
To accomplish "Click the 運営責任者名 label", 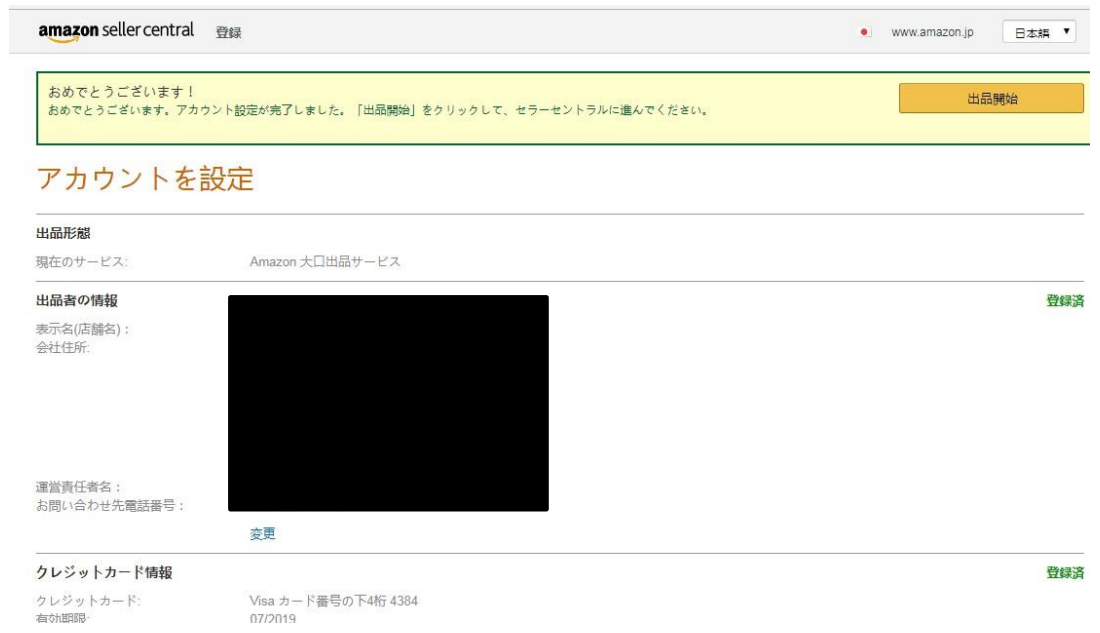I will [x=79, y=487].
